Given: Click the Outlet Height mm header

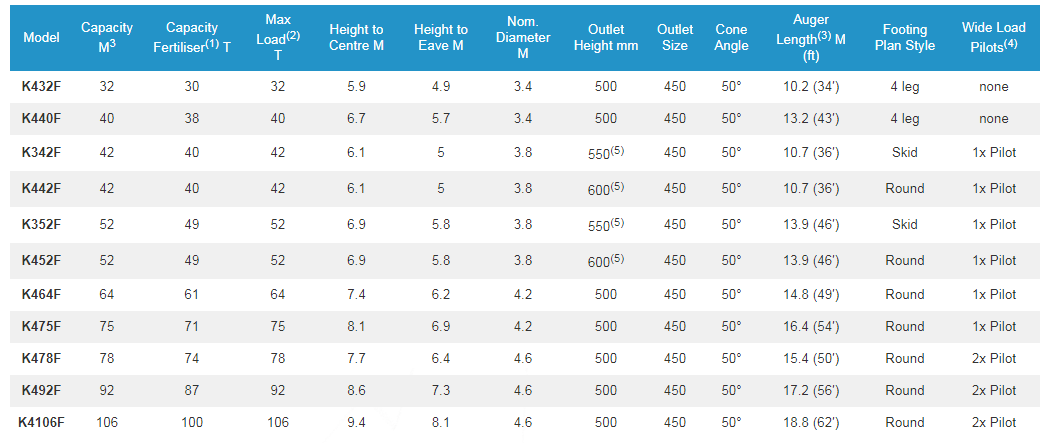Looking at the screenshot, I should [606, 37].
